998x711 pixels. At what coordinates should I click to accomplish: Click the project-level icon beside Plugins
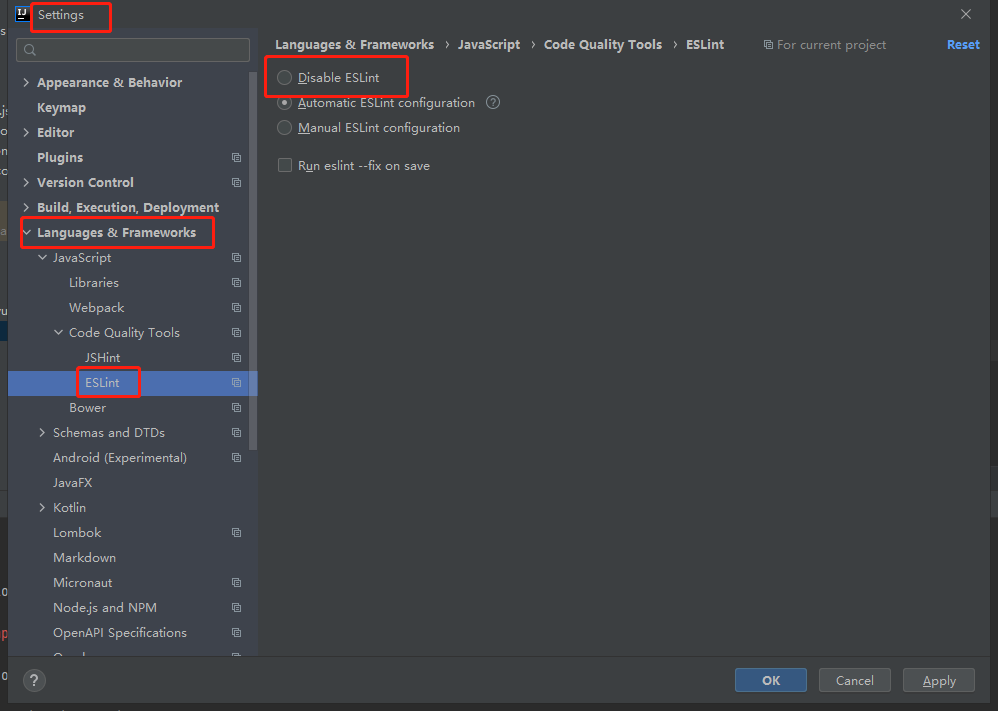pos(236,157)
